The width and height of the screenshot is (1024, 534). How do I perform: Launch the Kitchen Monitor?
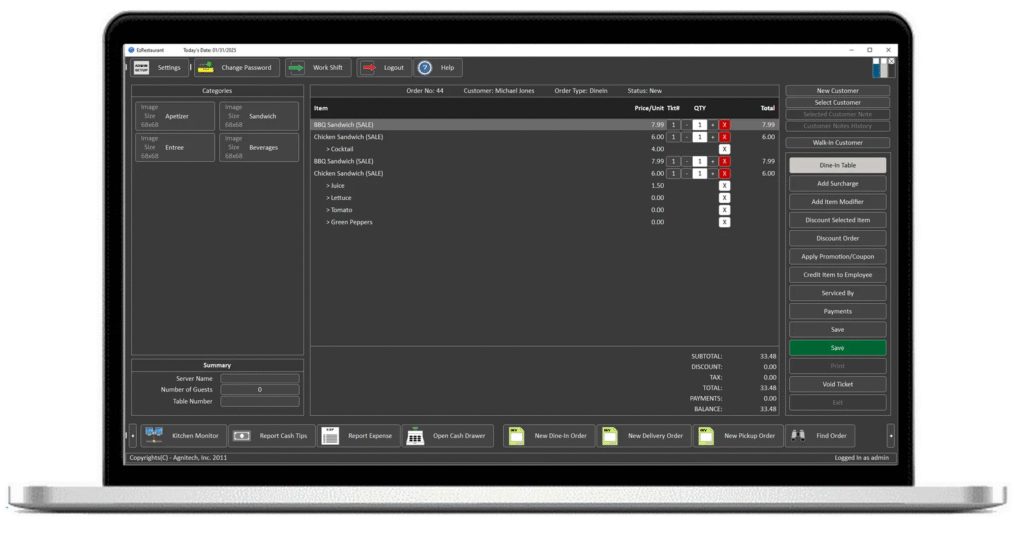point(183,436)
